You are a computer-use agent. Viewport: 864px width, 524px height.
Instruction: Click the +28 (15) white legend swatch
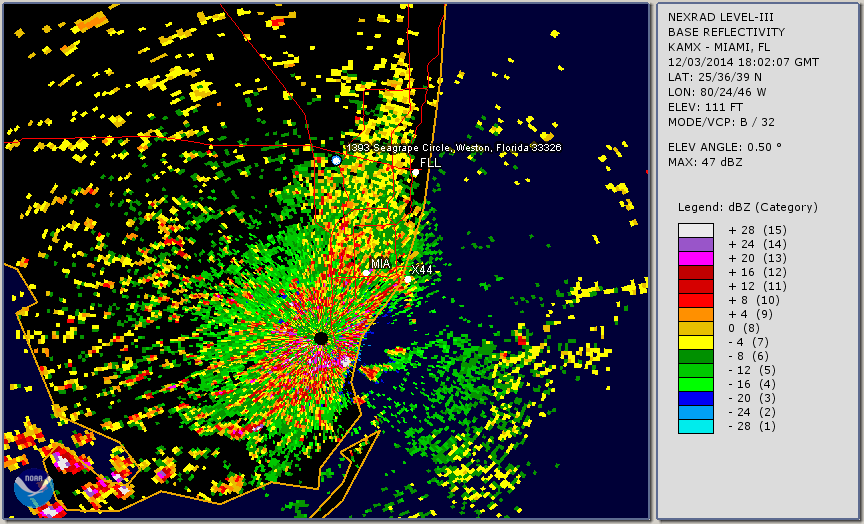click(x=696, y=230)
